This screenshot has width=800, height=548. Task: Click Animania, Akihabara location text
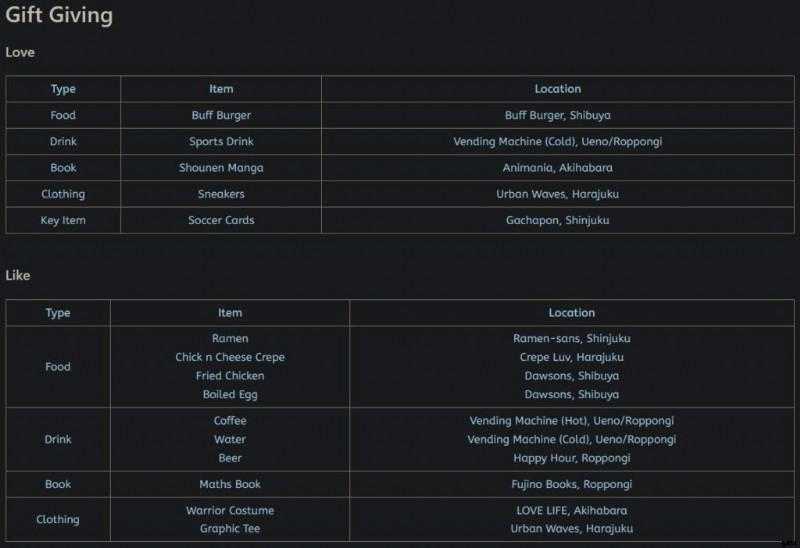pyautogui.click(x=557, y=168)
